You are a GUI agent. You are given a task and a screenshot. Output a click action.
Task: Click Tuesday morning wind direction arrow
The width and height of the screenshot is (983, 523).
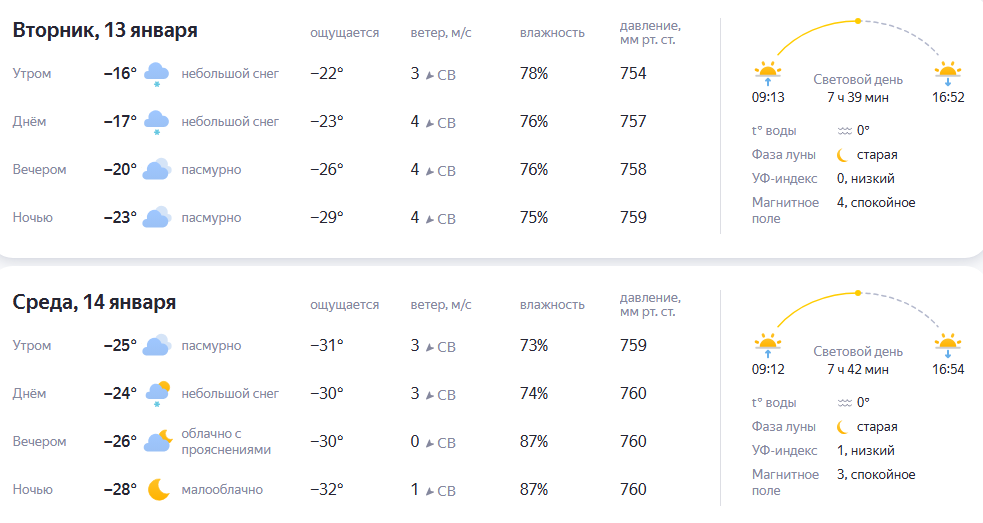pyautogui.click(x=429, y=75)
